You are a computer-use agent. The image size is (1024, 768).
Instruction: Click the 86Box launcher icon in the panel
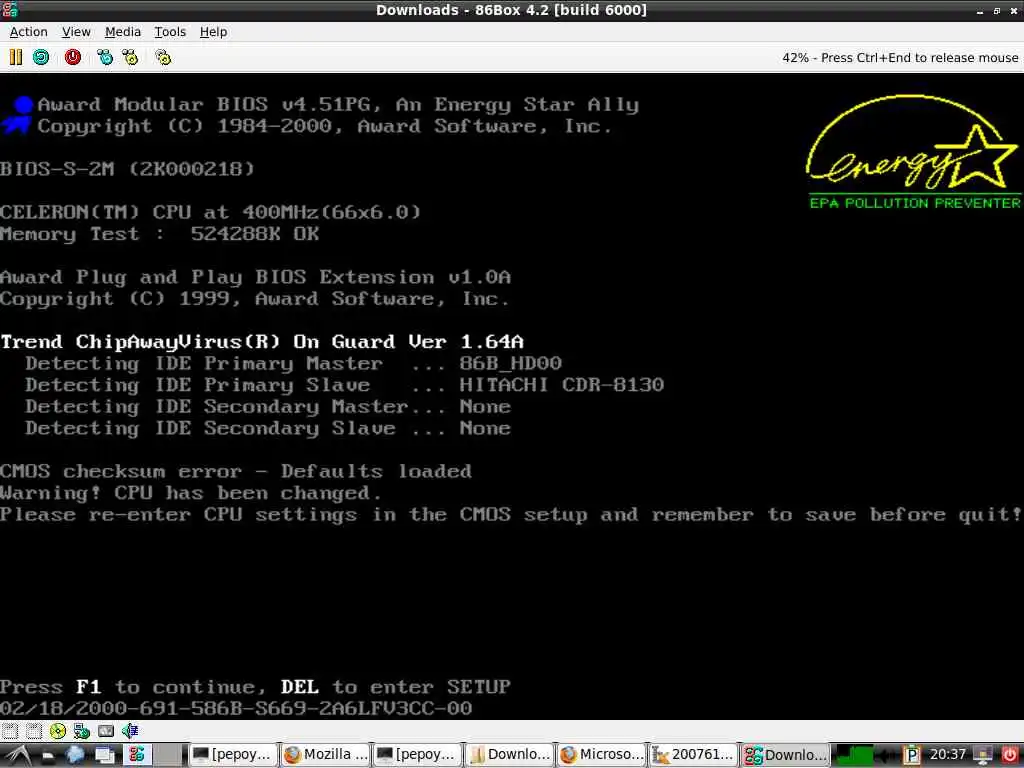pos(137,755)
